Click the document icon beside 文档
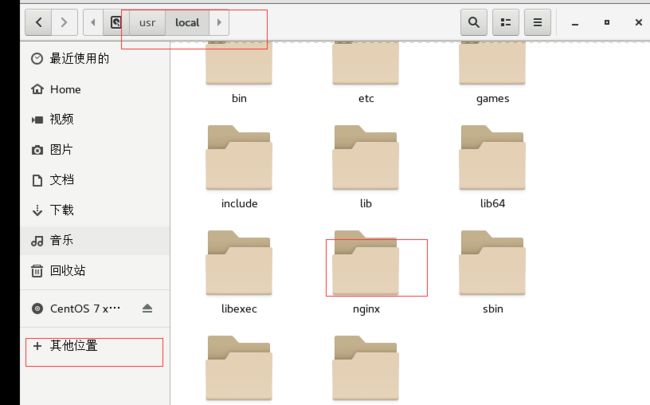 point(37,180)
